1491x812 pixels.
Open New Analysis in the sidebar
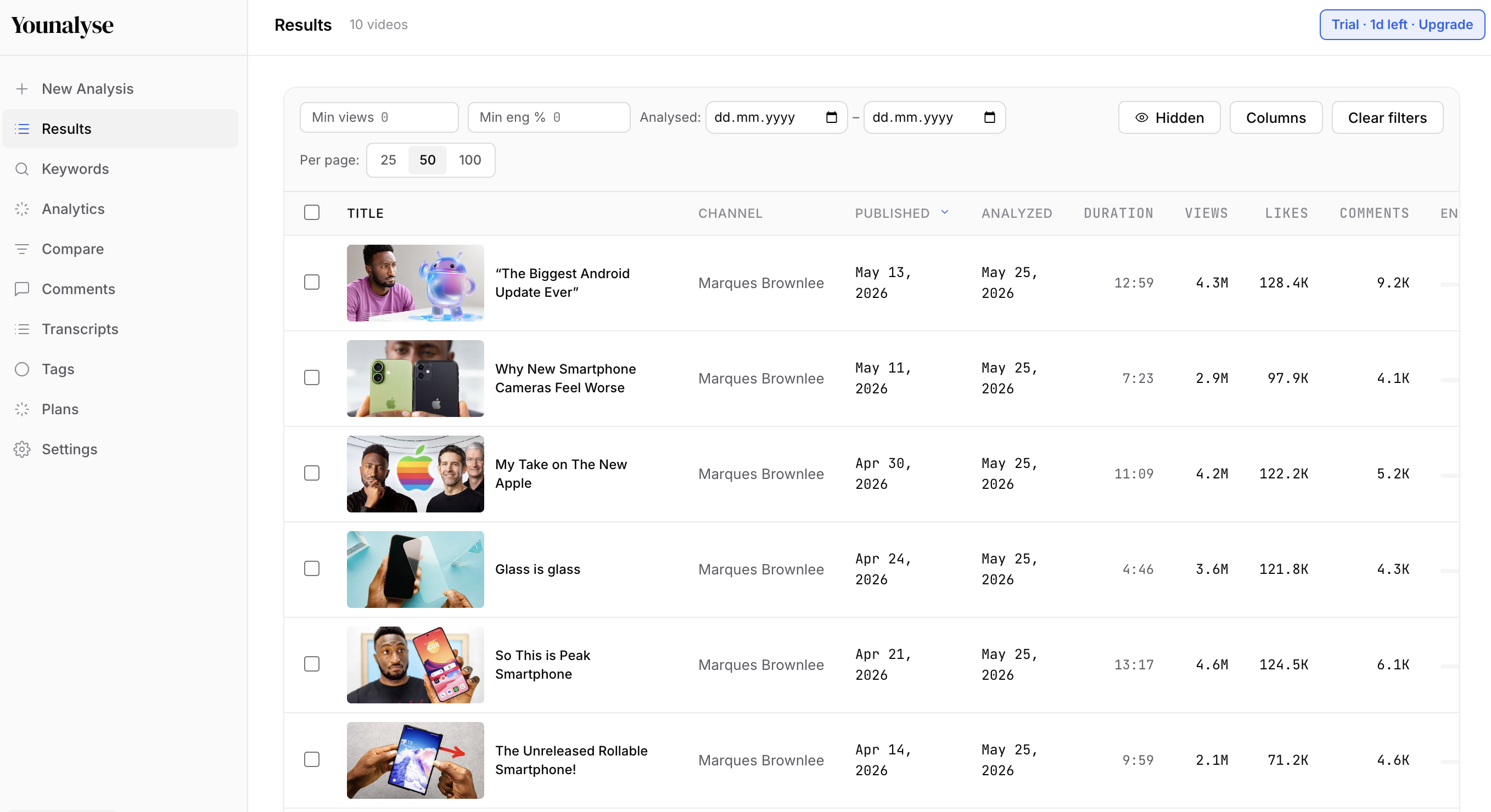(x=120, y=88)
